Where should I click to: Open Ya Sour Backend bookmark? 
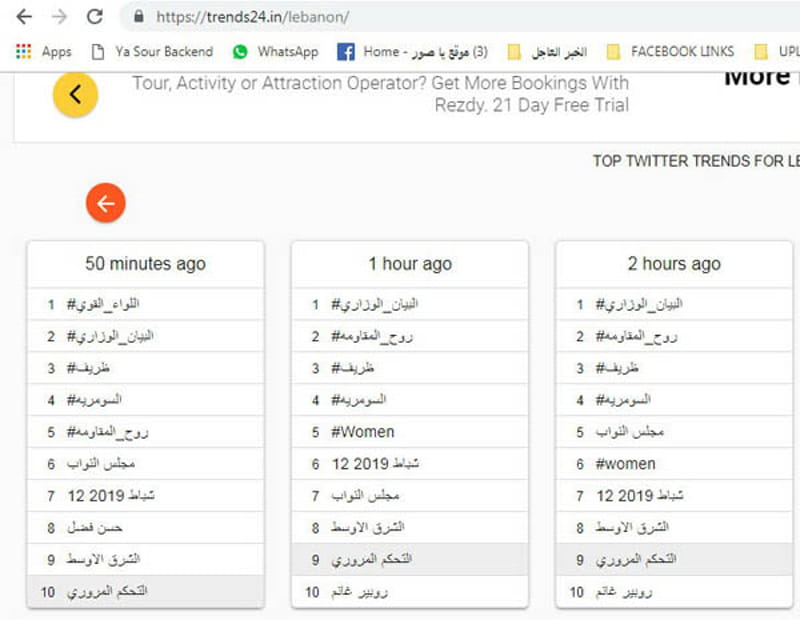pos(152,52)
